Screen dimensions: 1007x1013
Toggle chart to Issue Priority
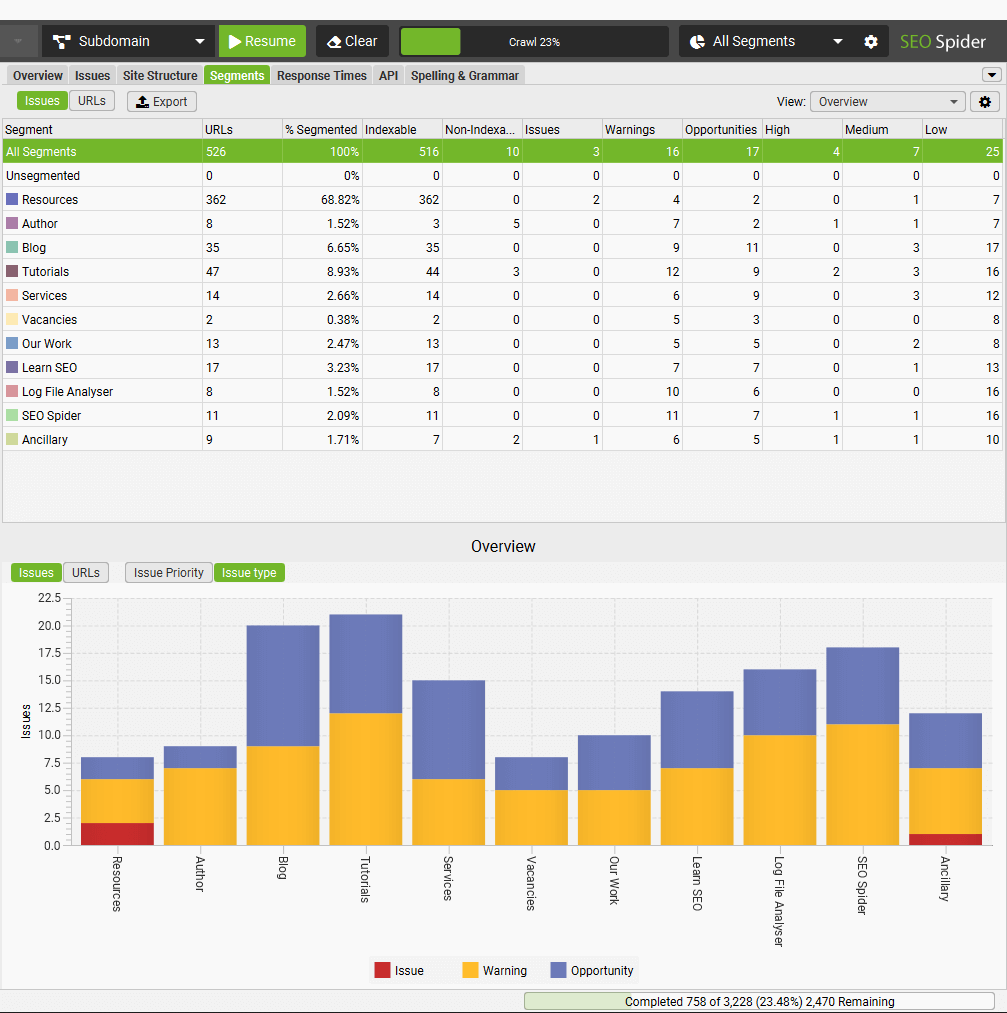click(x=168, y=573)
